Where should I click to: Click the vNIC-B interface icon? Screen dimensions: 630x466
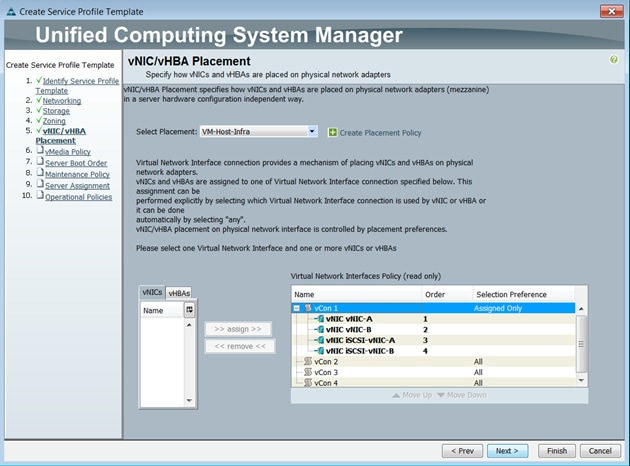[x=320, y=329]
